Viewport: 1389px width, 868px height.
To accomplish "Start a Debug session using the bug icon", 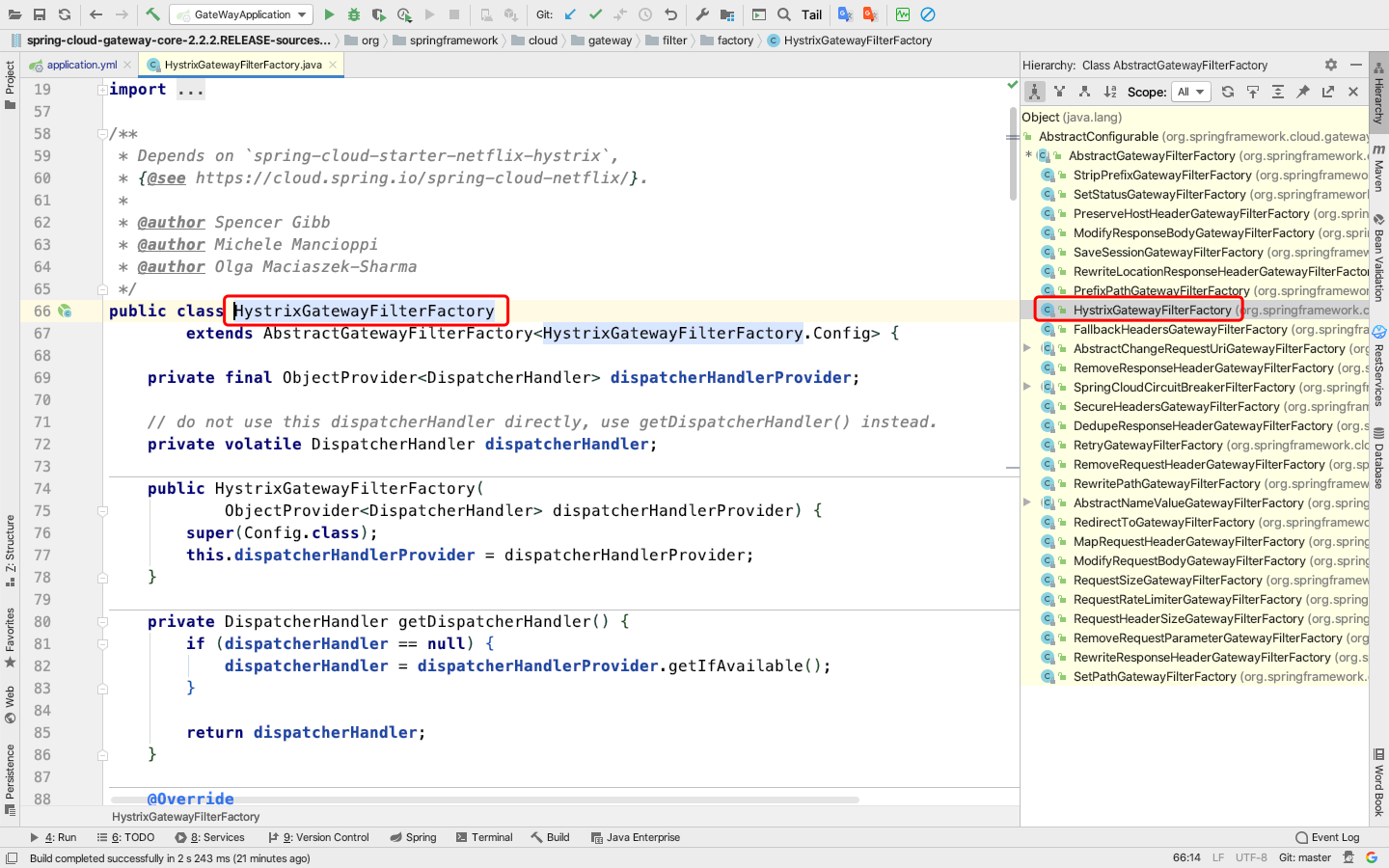I will [x=354, y=14].
